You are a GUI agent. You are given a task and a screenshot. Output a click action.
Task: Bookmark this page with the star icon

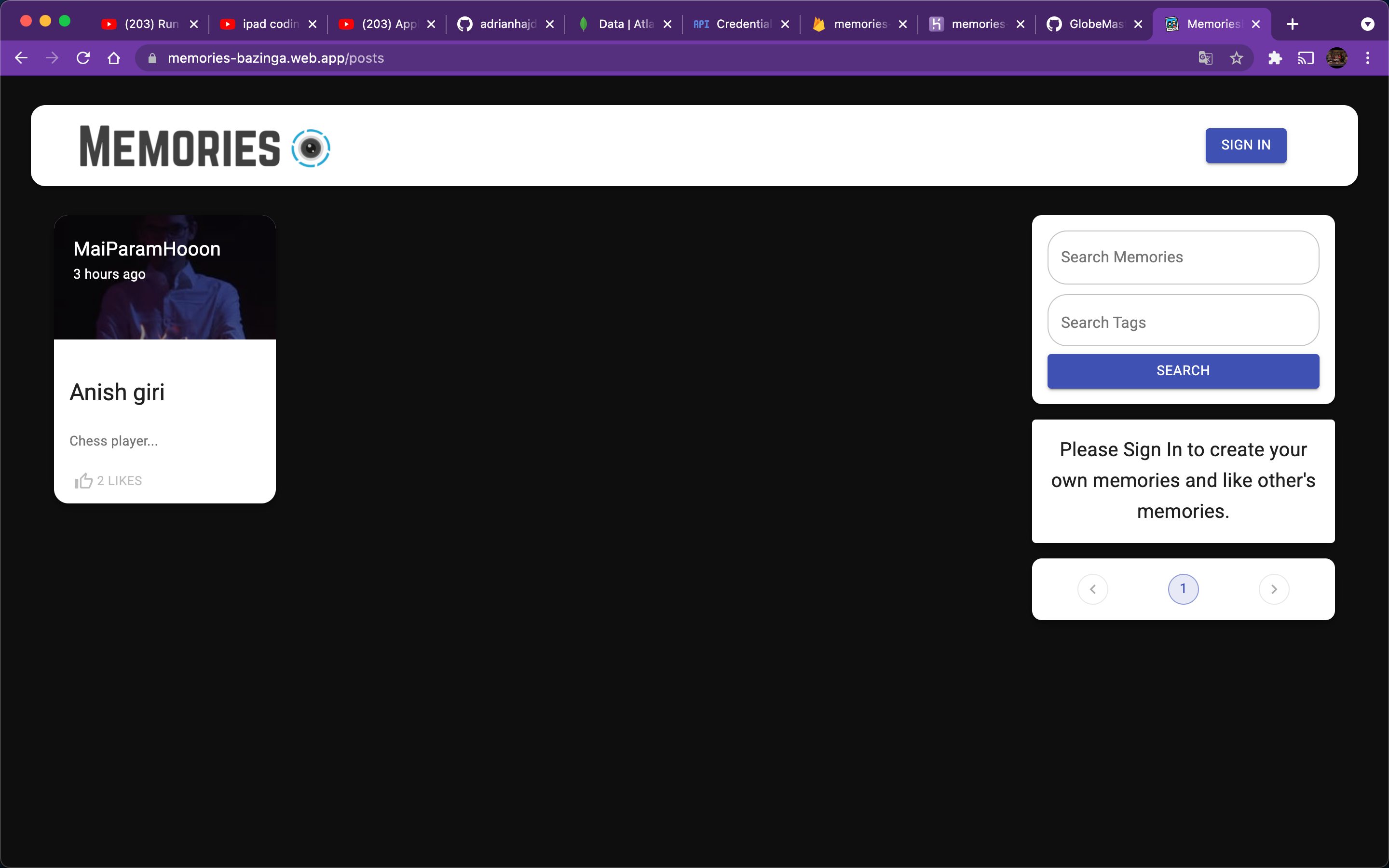point(1236,58)
